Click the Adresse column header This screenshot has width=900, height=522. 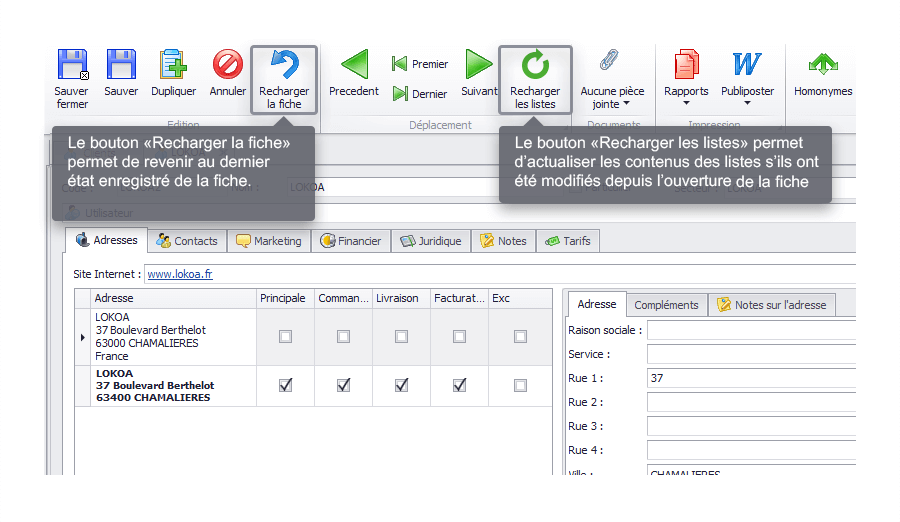point(173,298)
